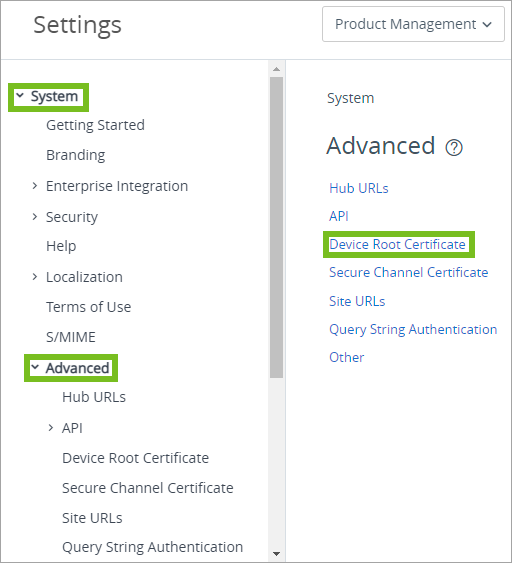The width and height of the screenshot is (512, 563).
Task: Select the Enterprise Integration label in sidebar
Action: 117,186
